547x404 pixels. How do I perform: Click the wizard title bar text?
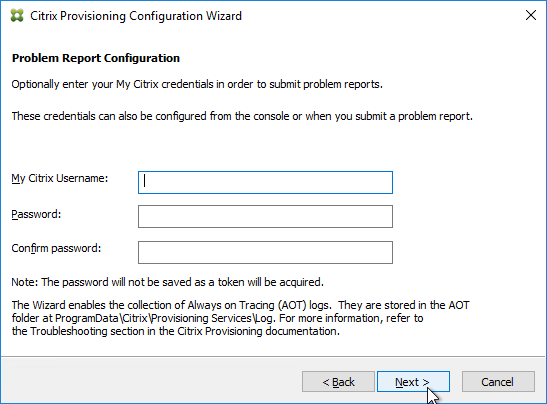[x=136, y=16]
